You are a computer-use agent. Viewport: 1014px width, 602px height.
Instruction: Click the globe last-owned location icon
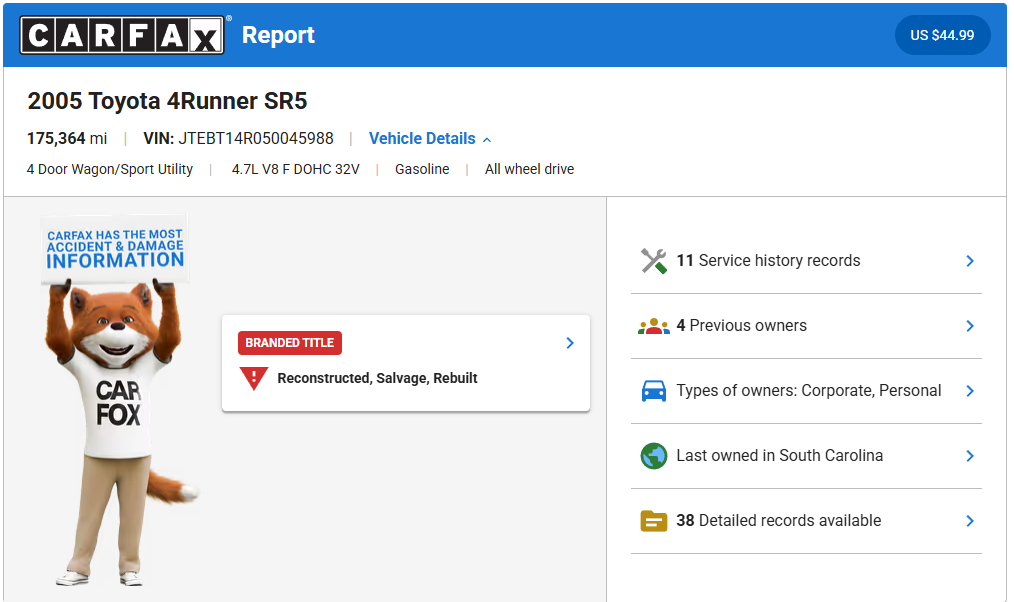653,456
